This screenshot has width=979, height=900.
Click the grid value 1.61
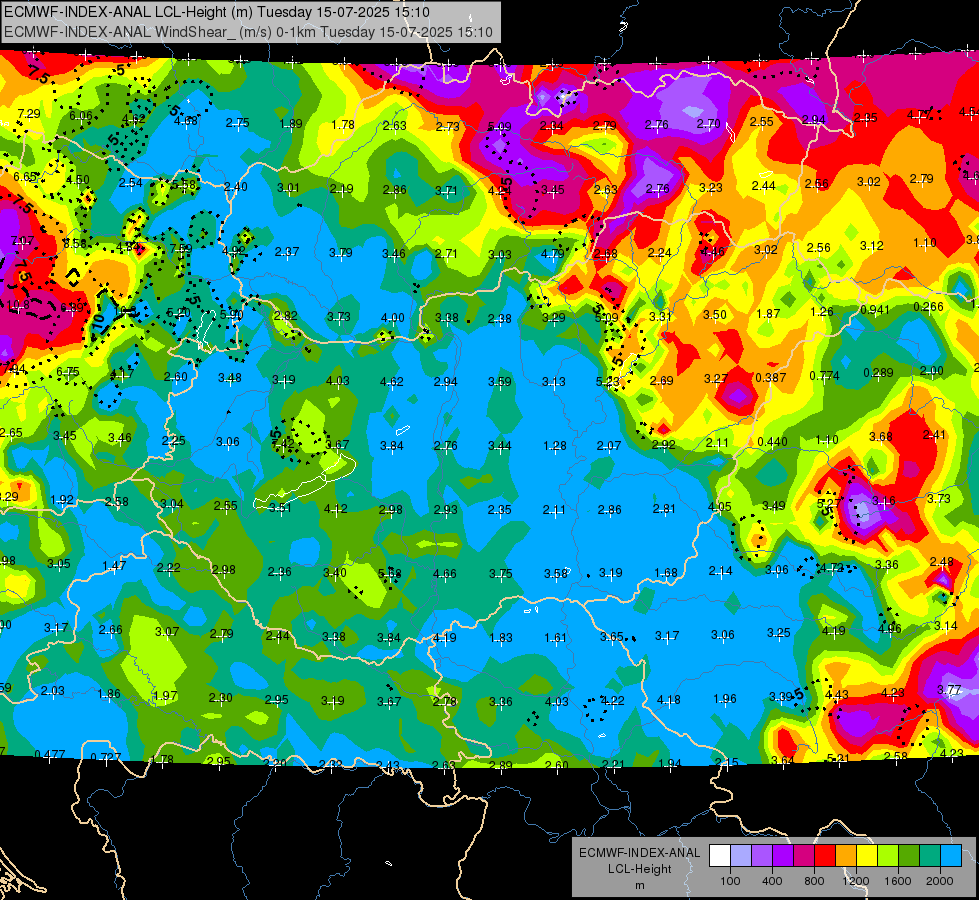555,638
